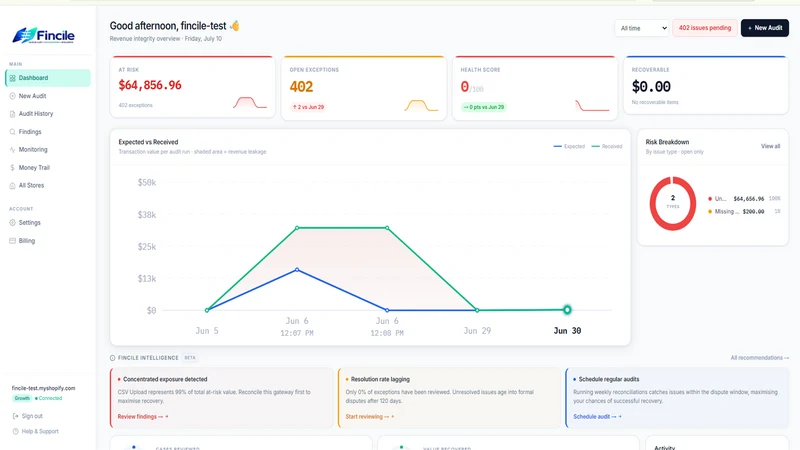Open the All Stores page

[x=48, y=185]
